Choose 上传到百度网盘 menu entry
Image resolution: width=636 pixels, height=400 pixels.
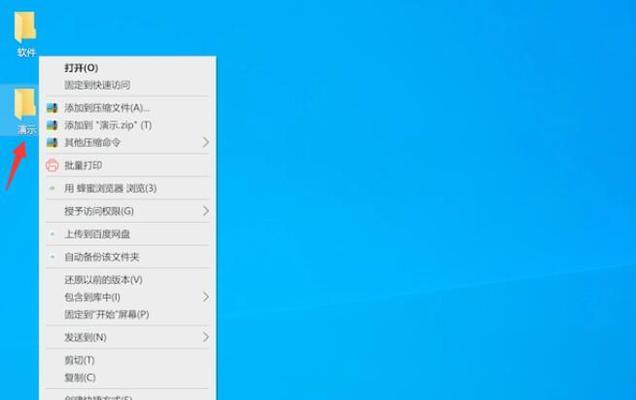(127, 234)
